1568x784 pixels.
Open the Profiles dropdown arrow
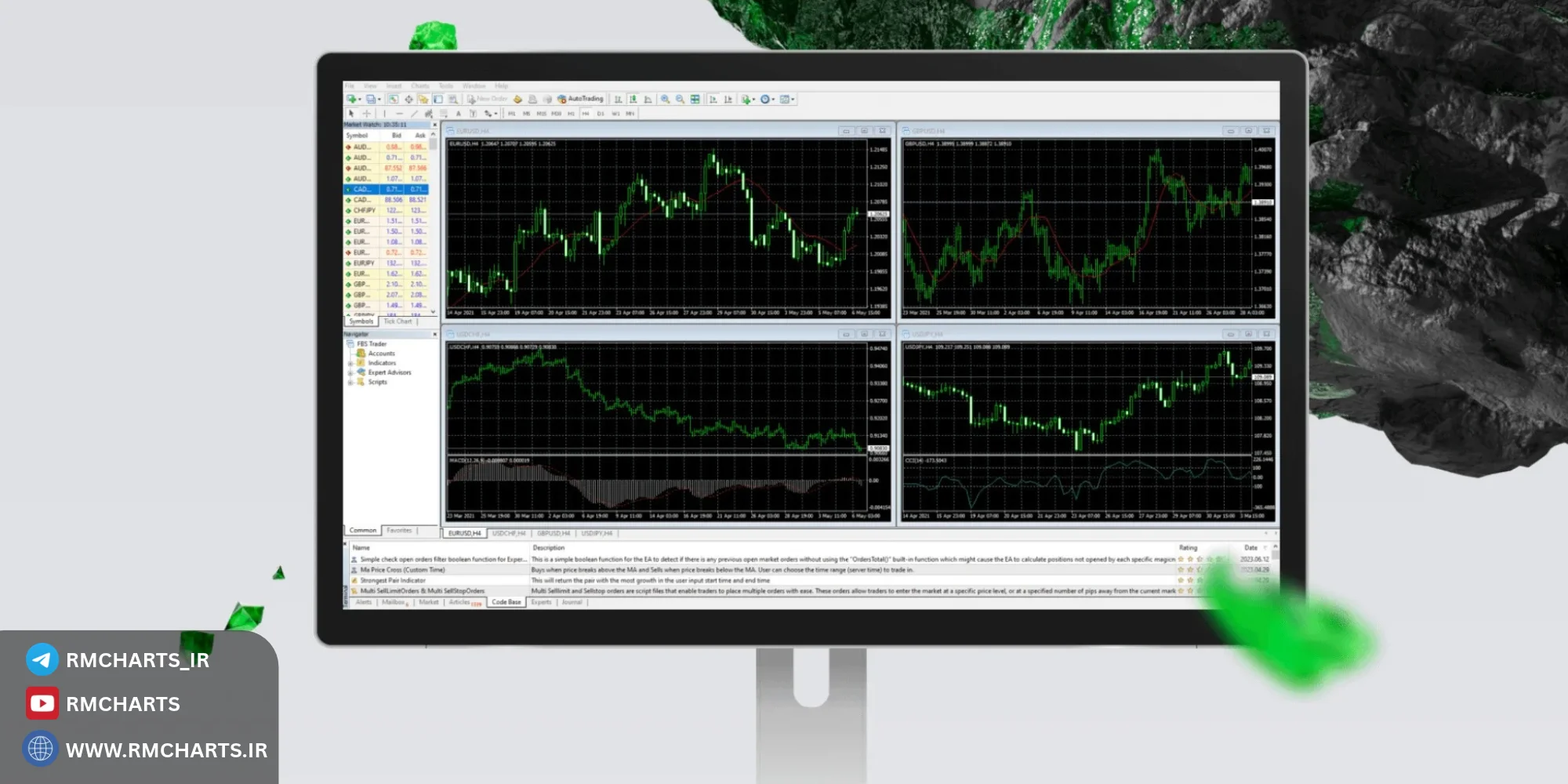point(379,100)
